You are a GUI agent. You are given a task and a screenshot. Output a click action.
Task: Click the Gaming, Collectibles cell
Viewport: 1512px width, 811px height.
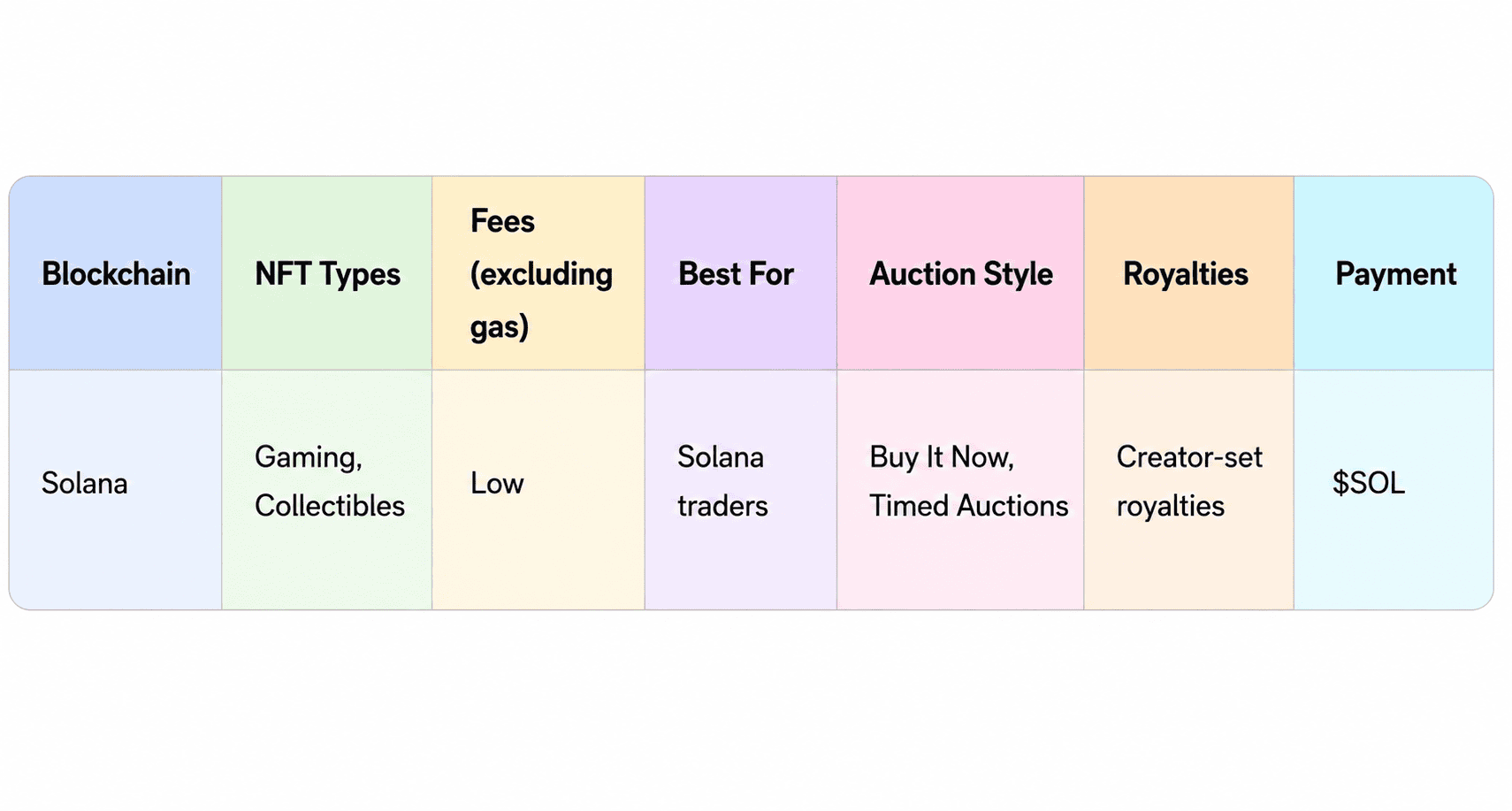click(327, 490)
